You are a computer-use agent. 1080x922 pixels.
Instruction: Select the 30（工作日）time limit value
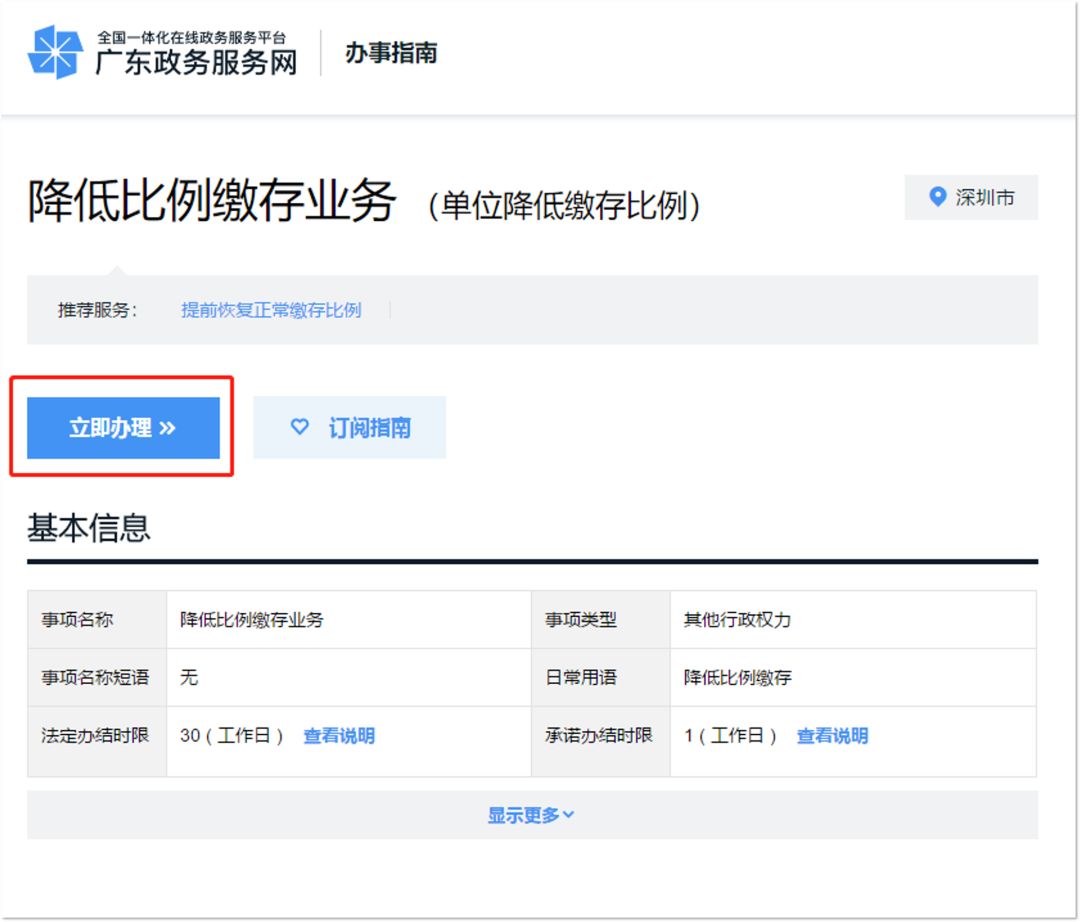(232, 736)
